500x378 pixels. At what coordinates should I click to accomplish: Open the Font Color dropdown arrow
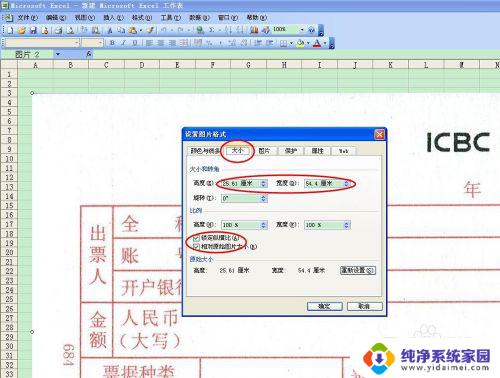tap(325, 43)
